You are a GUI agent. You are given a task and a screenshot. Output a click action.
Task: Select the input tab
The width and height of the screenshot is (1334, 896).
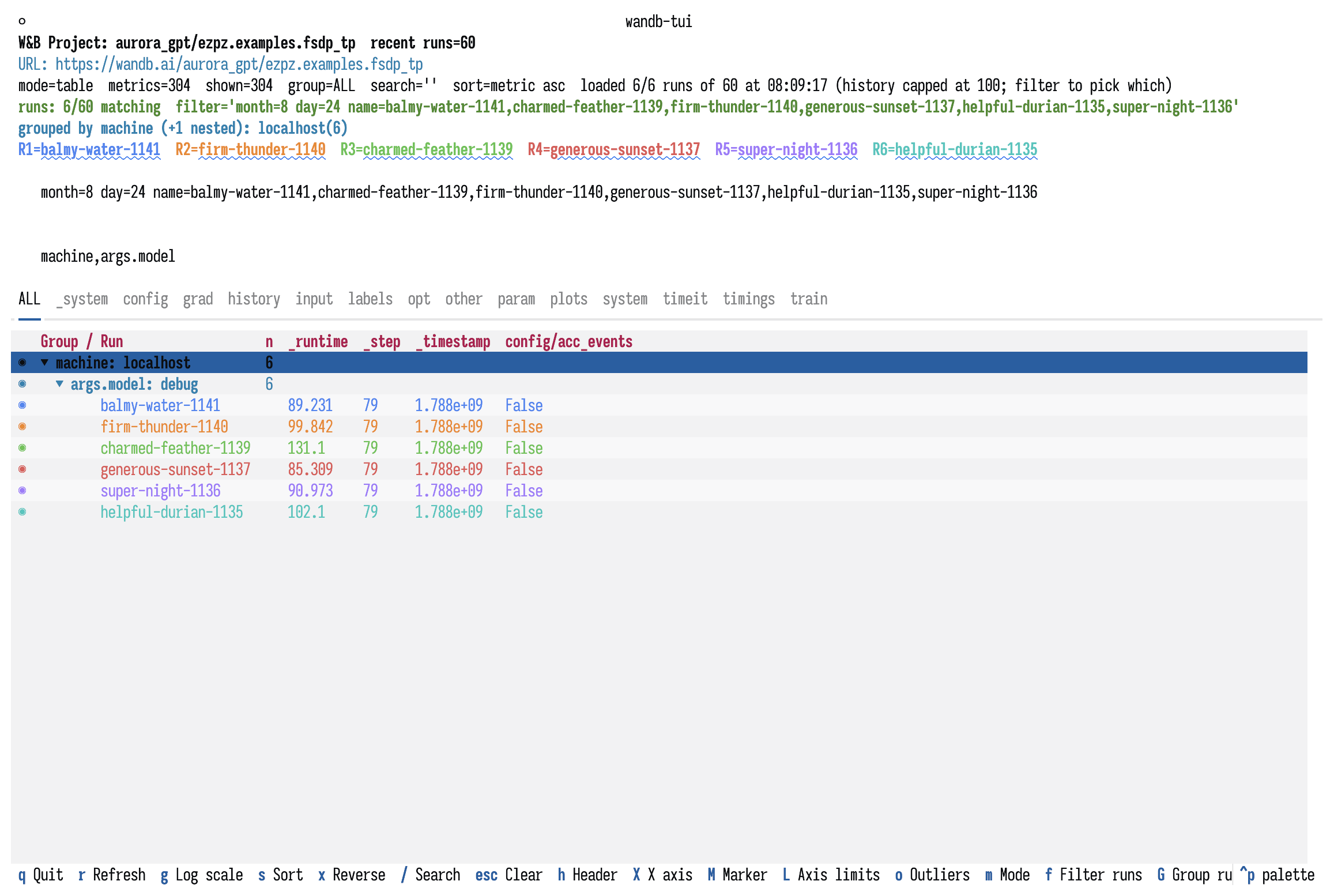314,299
